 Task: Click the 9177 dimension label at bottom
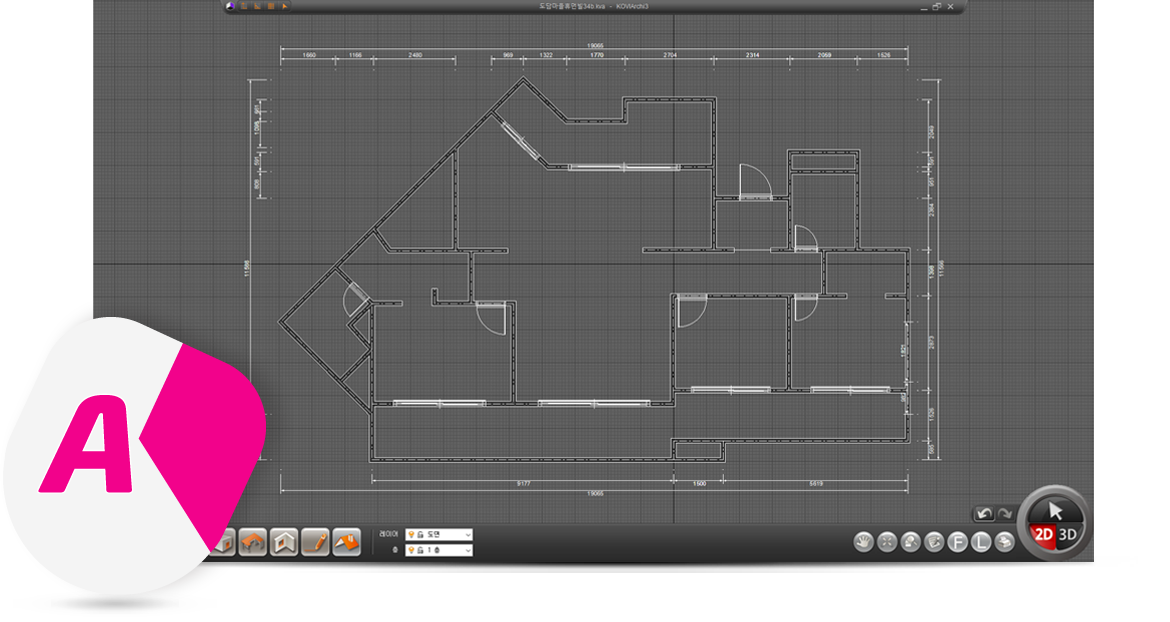pos(523,484)
